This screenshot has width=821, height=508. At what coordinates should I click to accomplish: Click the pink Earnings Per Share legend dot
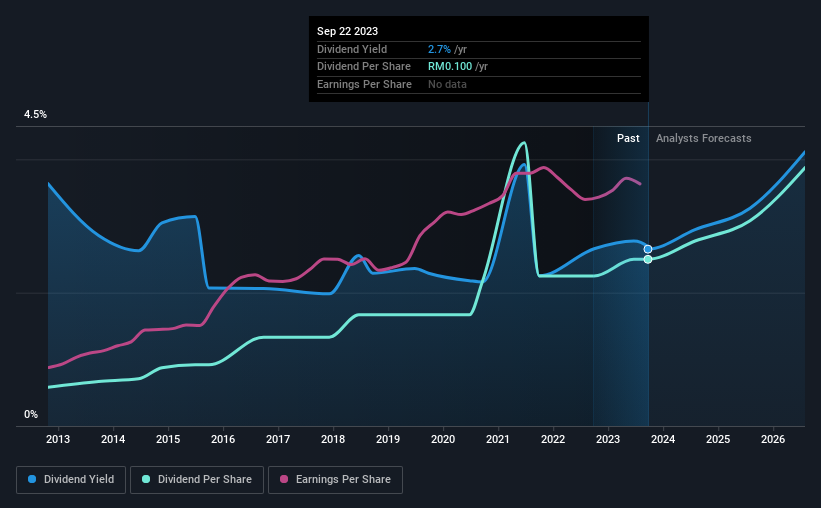(x=284, y=479)
